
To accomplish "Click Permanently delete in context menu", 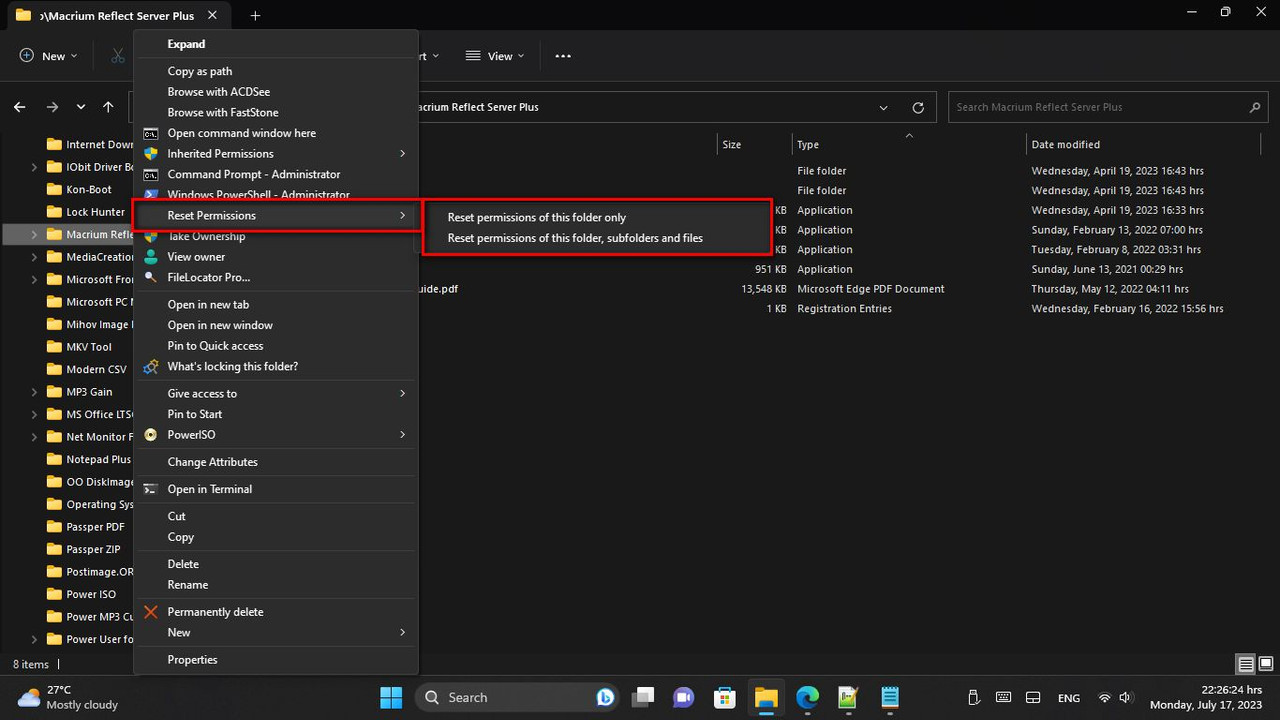I will point(215,611).
